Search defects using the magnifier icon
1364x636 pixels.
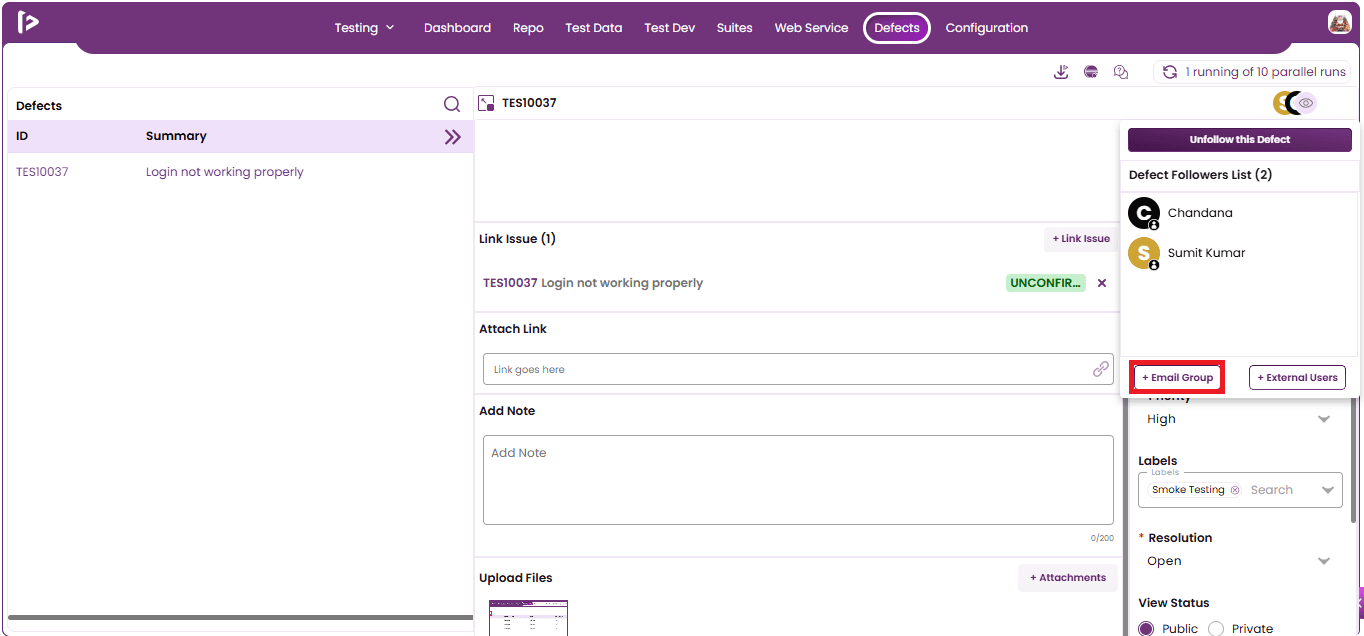pyautogui.click(x=452, y=104)
